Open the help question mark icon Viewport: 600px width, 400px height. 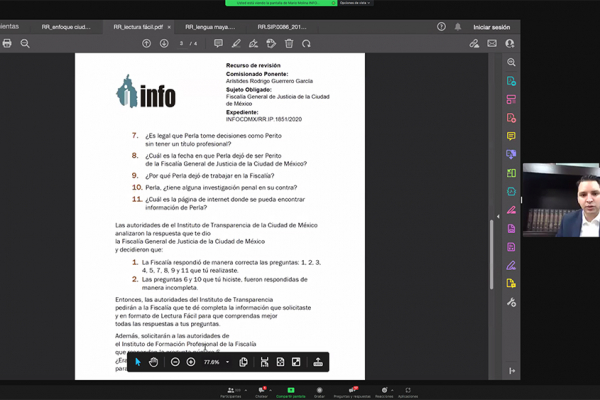(441, 27)
